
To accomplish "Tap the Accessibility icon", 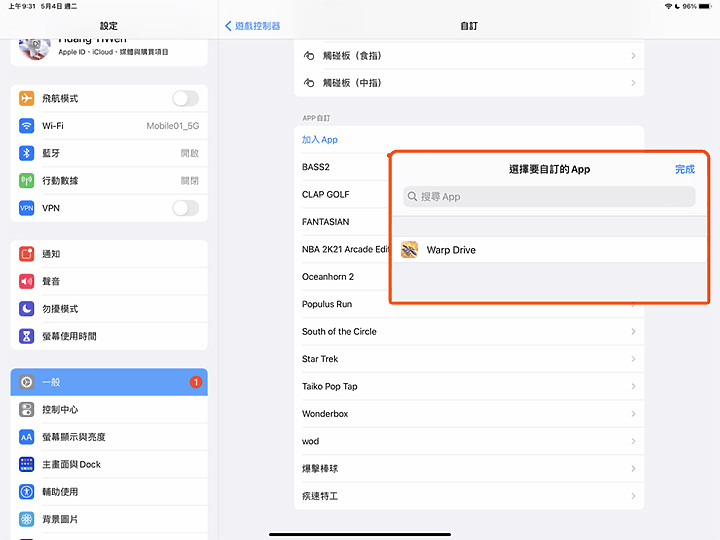I will 26,492.
